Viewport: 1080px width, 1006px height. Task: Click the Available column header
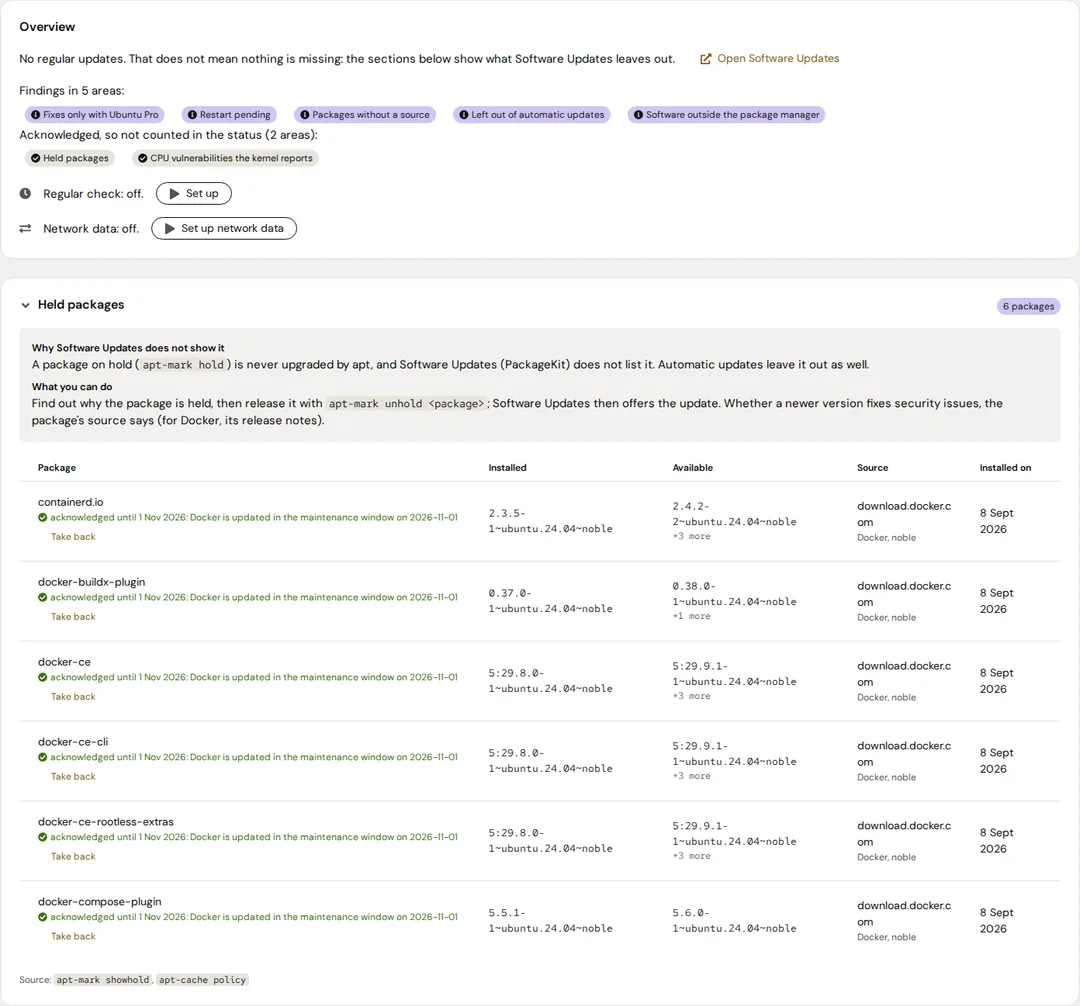point(693,468)
